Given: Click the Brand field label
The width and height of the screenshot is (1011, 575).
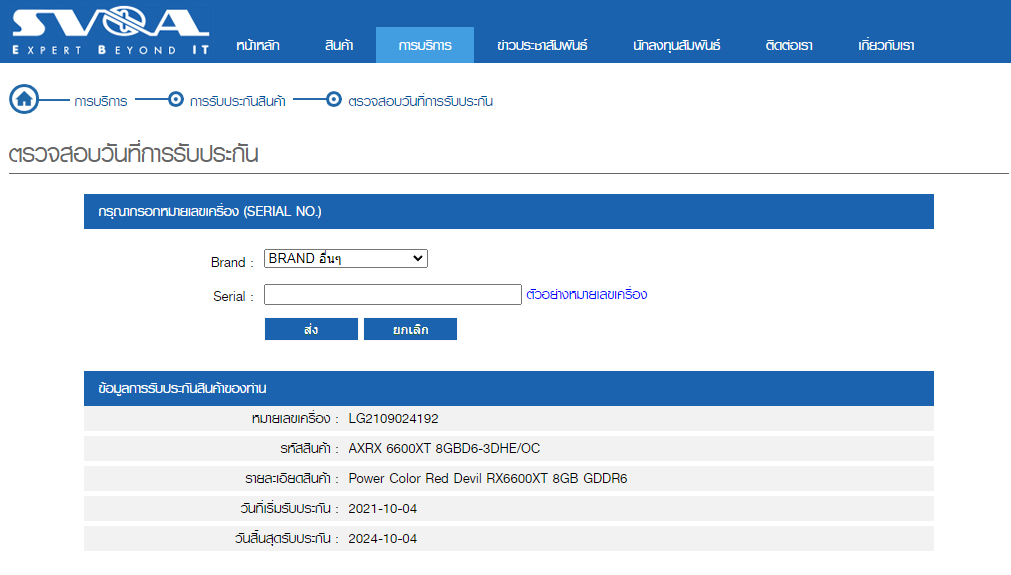Looking at the screenshot, I should click(232, 262).
